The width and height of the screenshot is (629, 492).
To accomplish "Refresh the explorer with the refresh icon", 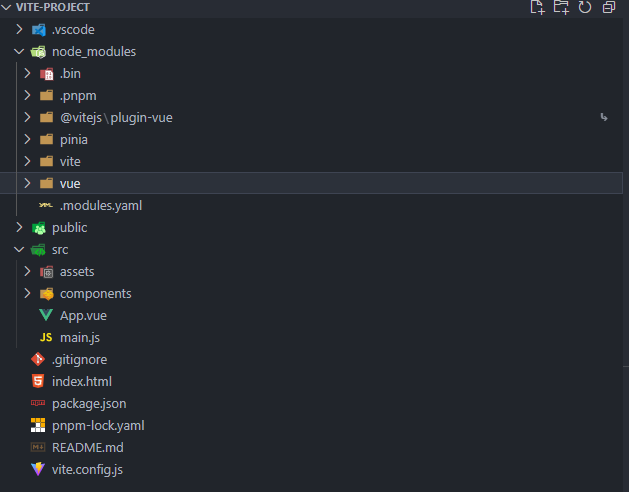I will pos(585,7).
